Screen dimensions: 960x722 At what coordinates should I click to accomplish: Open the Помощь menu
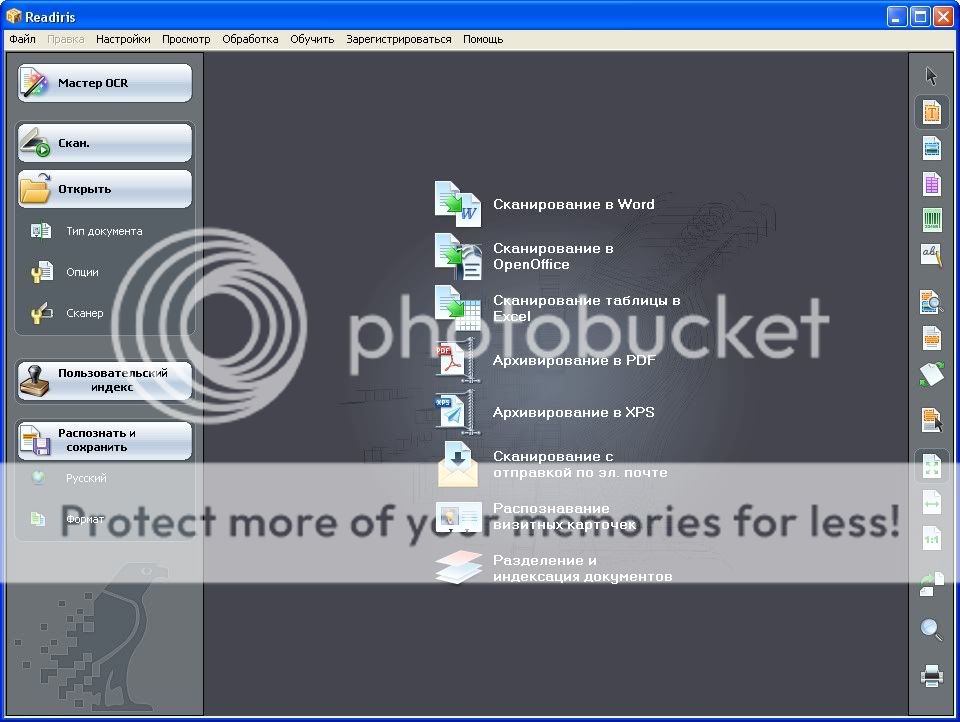tap(482, 40)
